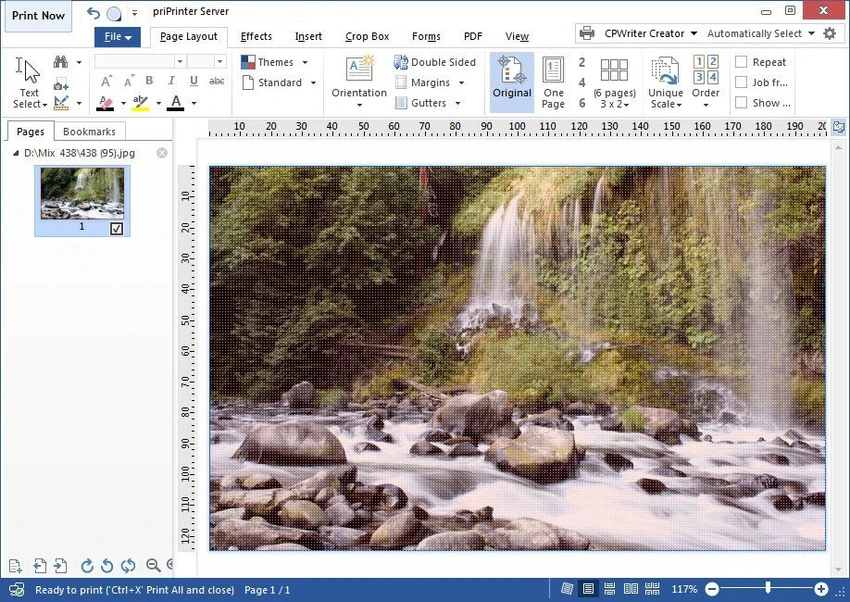Select the One Page layout
The height and width of the screenshot is (602, 850).
point(553,82)
